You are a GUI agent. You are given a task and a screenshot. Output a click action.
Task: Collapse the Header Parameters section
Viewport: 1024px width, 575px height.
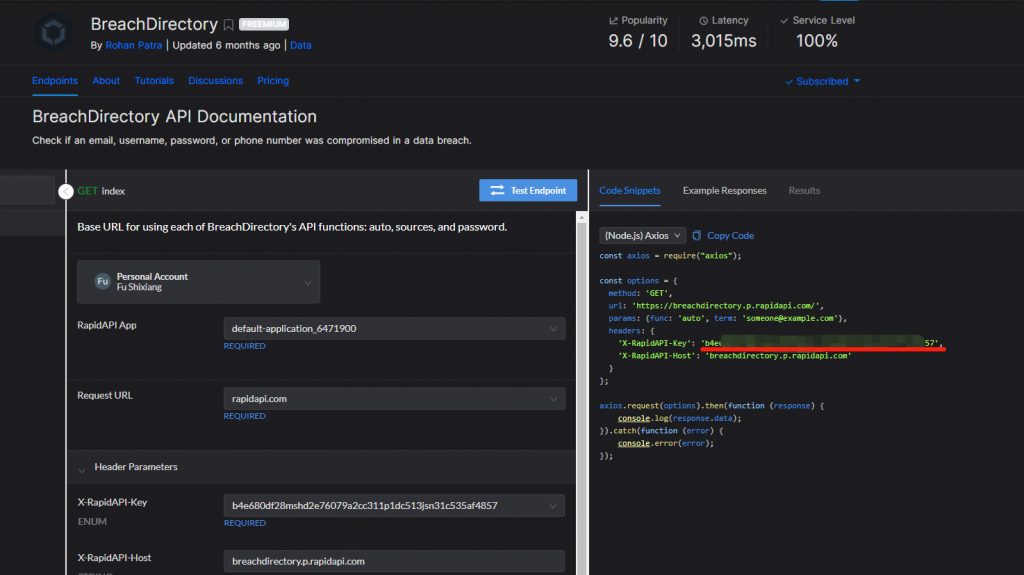coord(83,468)
